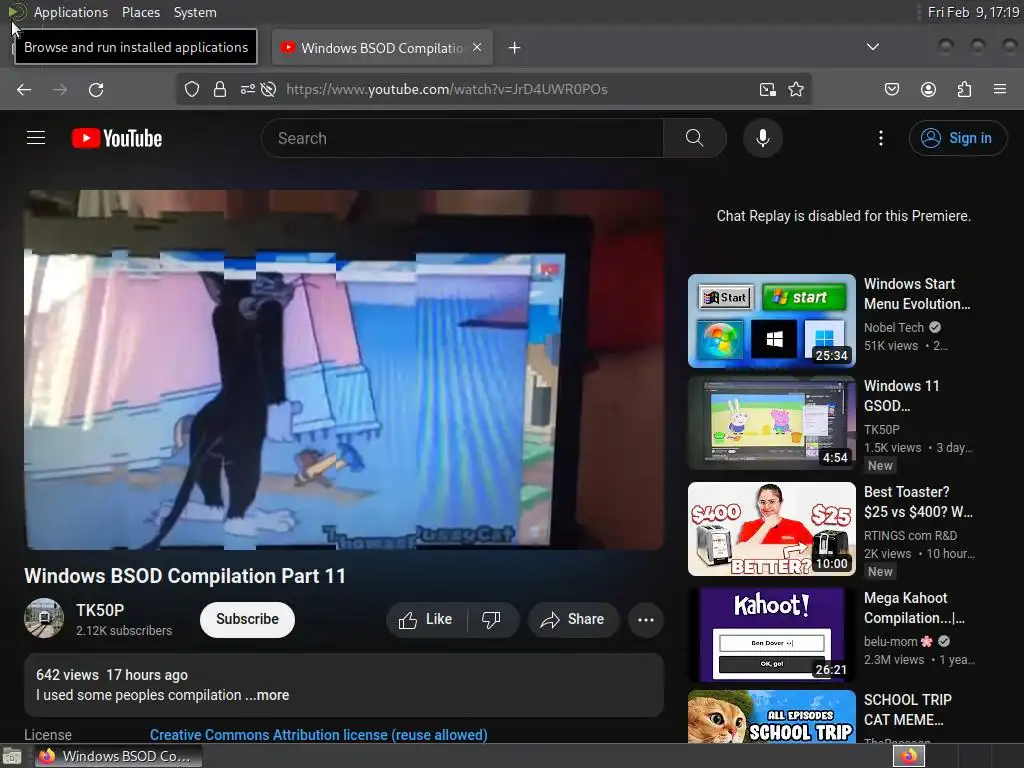The image size is (1024, 768).
Task: Open the tracking protection shield icon
Action: [x=191, y=89]
